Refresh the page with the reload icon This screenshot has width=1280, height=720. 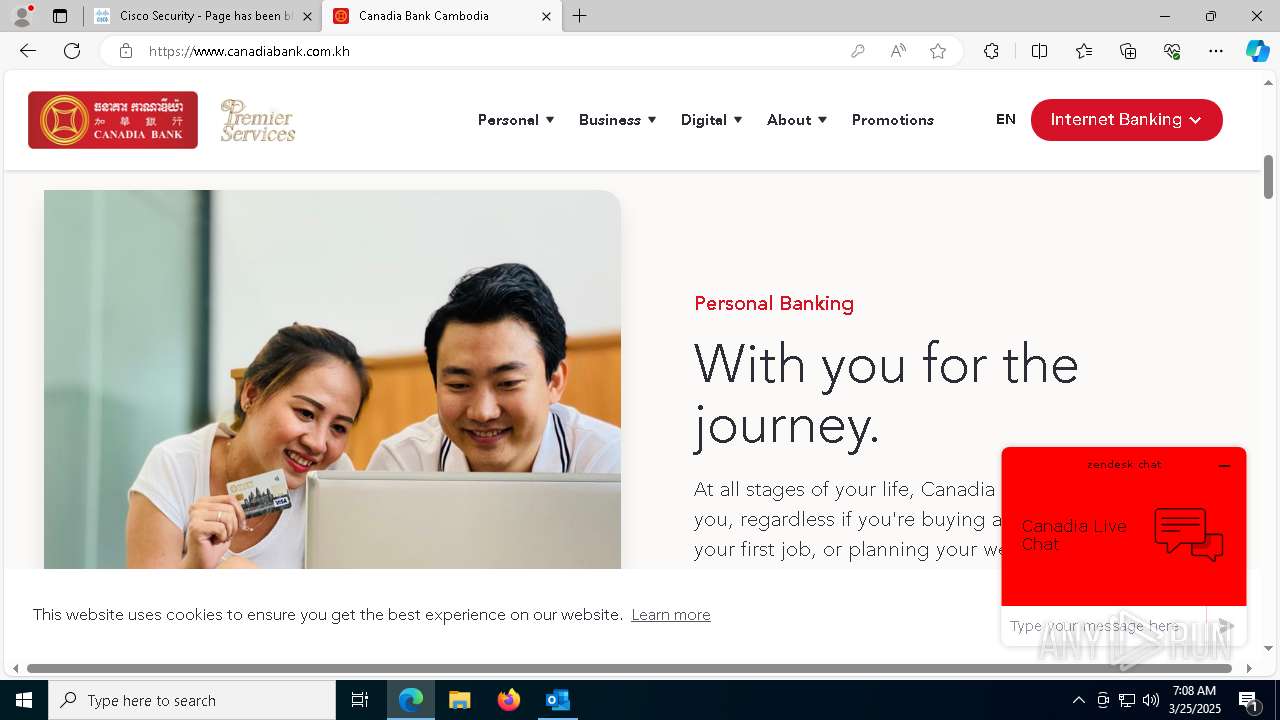point(72,51)
